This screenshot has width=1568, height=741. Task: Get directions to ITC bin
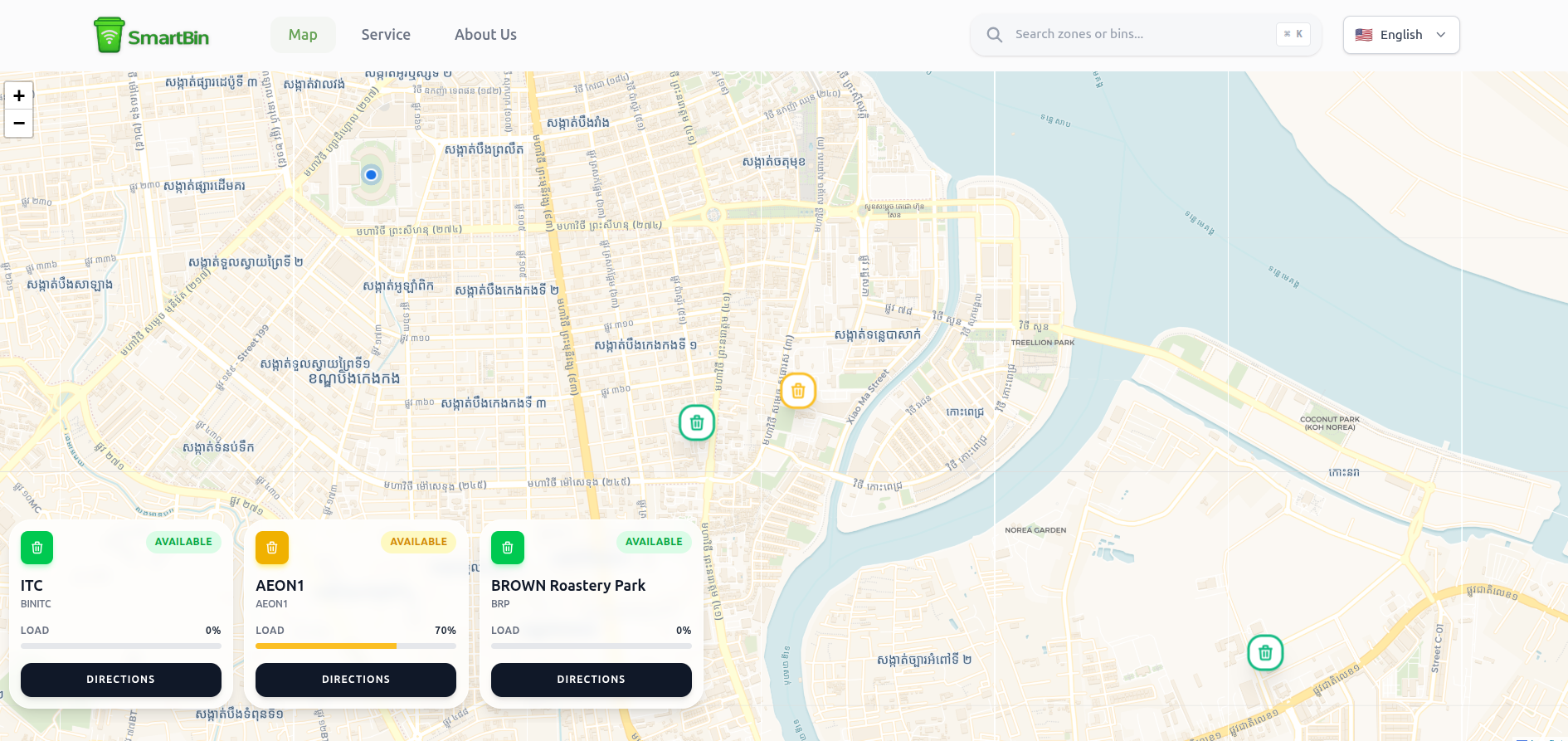coord(121,680)
